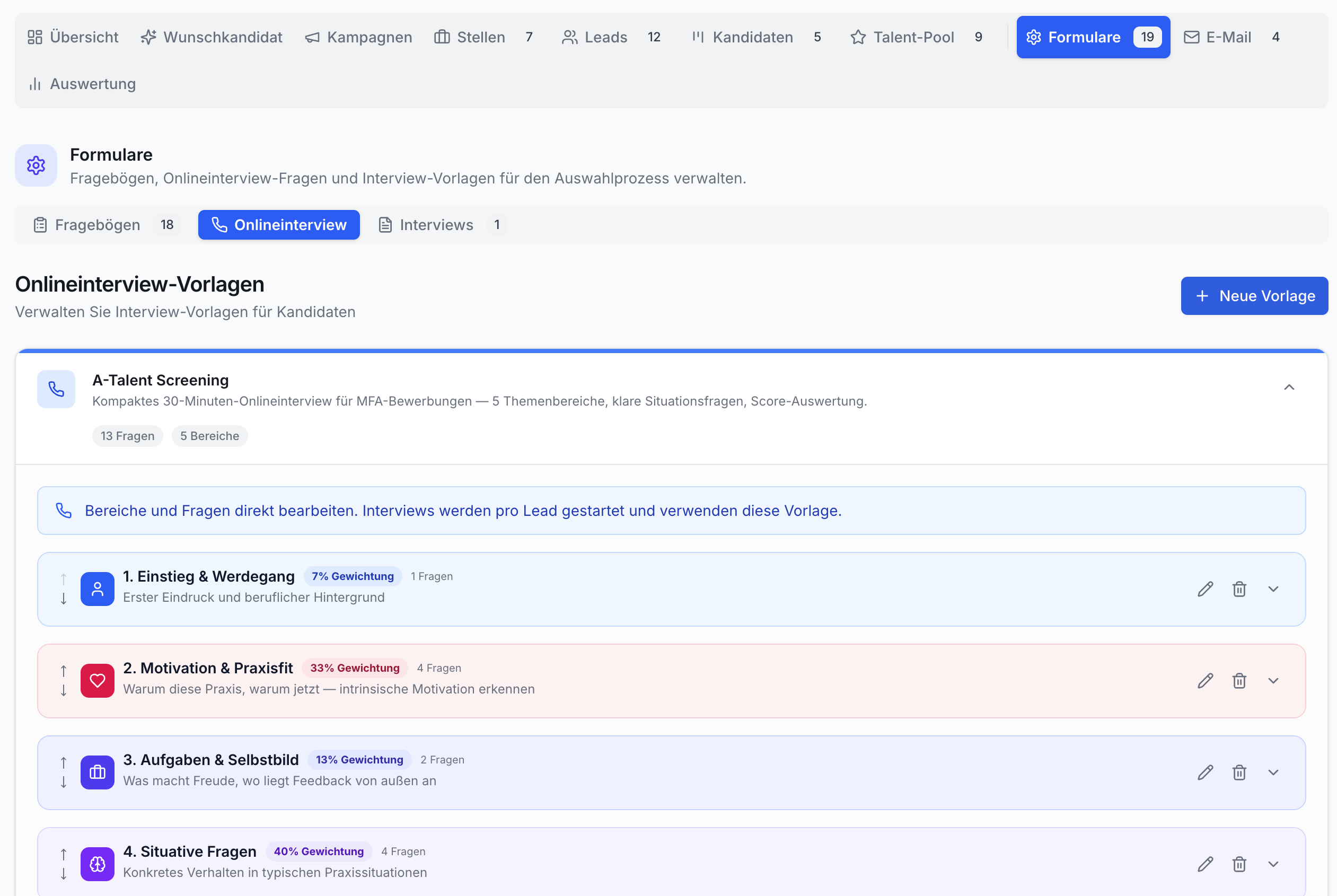Expand the Aufgaben & Selbstbild section
1337x896 pixels.
click(x=1273, y=772)
